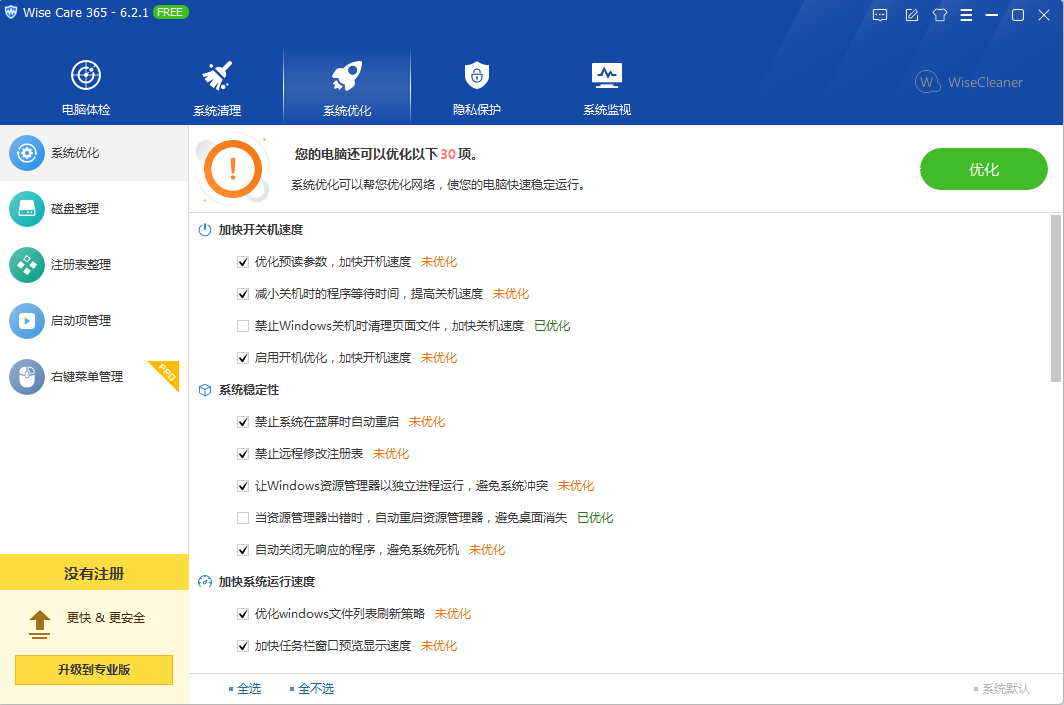Click the 升级到专业版 upgrade button
Image resolution: width=1064 pixels, height=705 pixels.
coord(94,670)
